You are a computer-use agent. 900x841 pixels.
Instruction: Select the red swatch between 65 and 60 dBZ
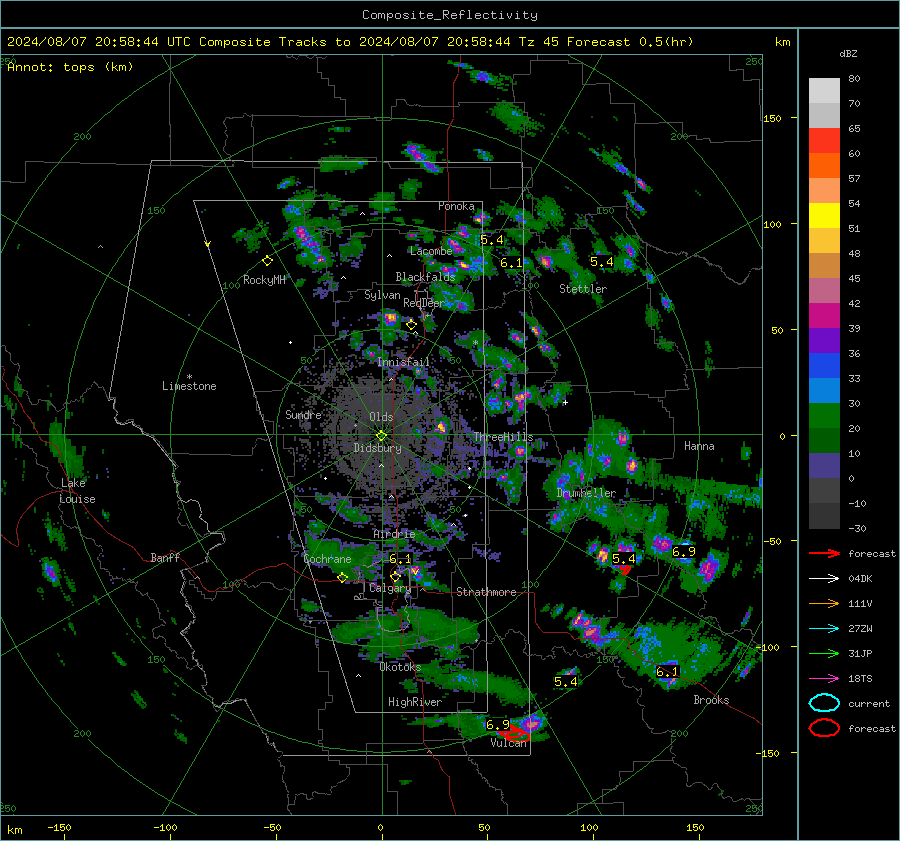[824, 140]
